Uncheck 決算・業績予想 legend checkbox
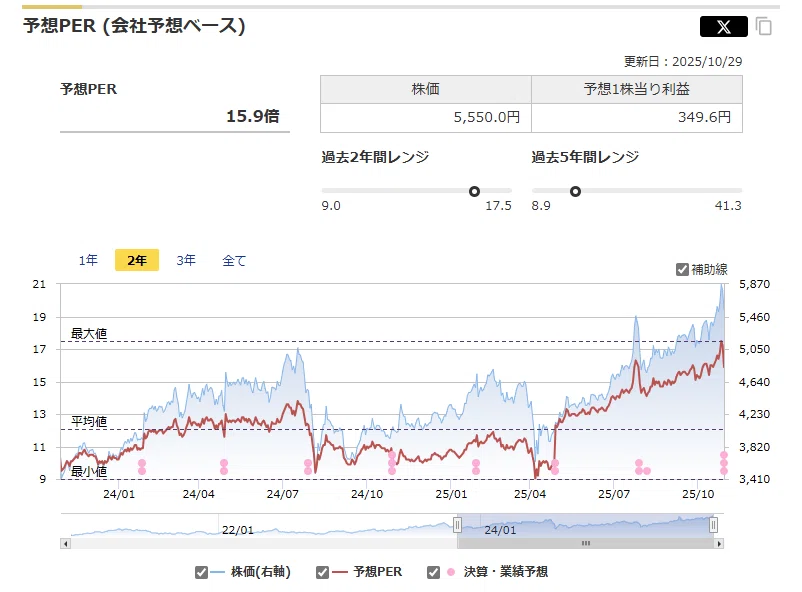 pos(433,572)
